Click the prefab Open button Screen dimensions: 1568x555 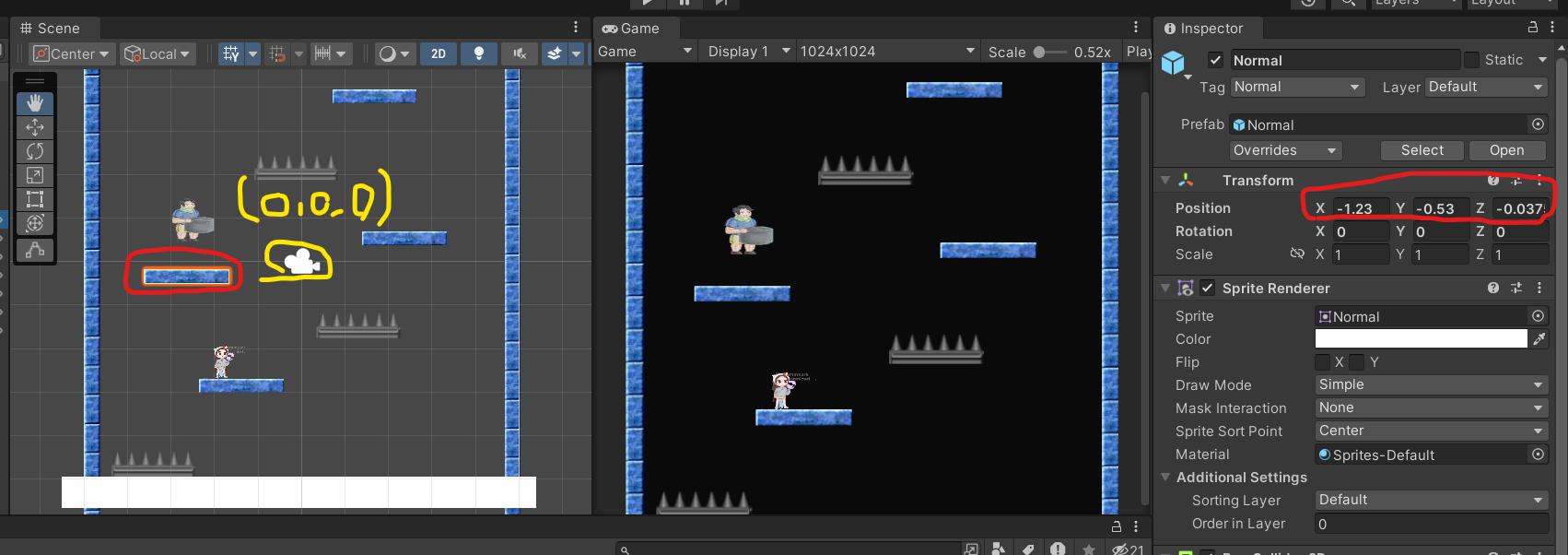click(1506, 150)
